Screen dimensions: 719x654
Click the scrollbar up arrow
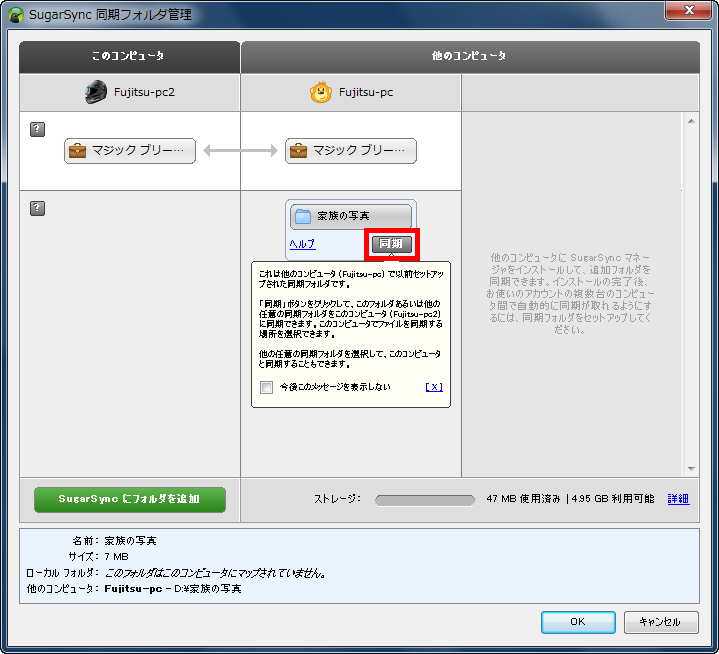pyautogui.click(x=691, y=122)
